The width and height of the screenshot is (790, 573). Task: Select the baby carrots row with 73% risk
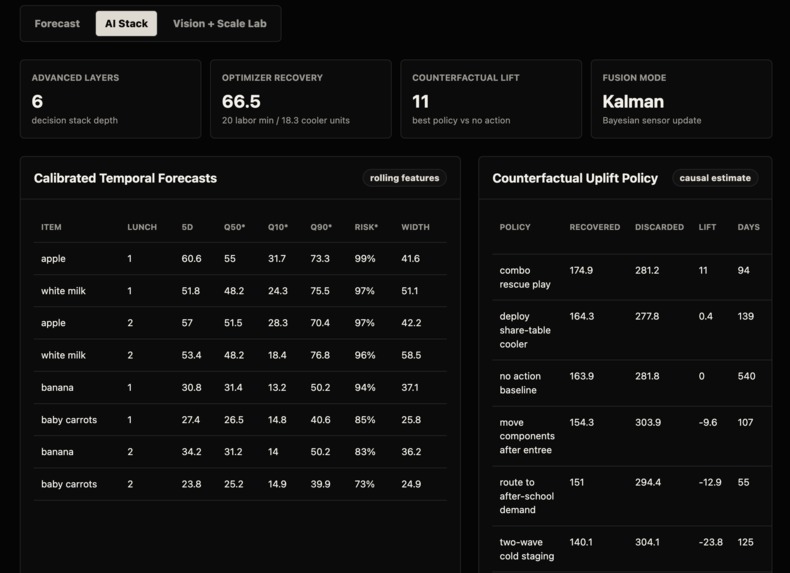click(x=240, y=484)
